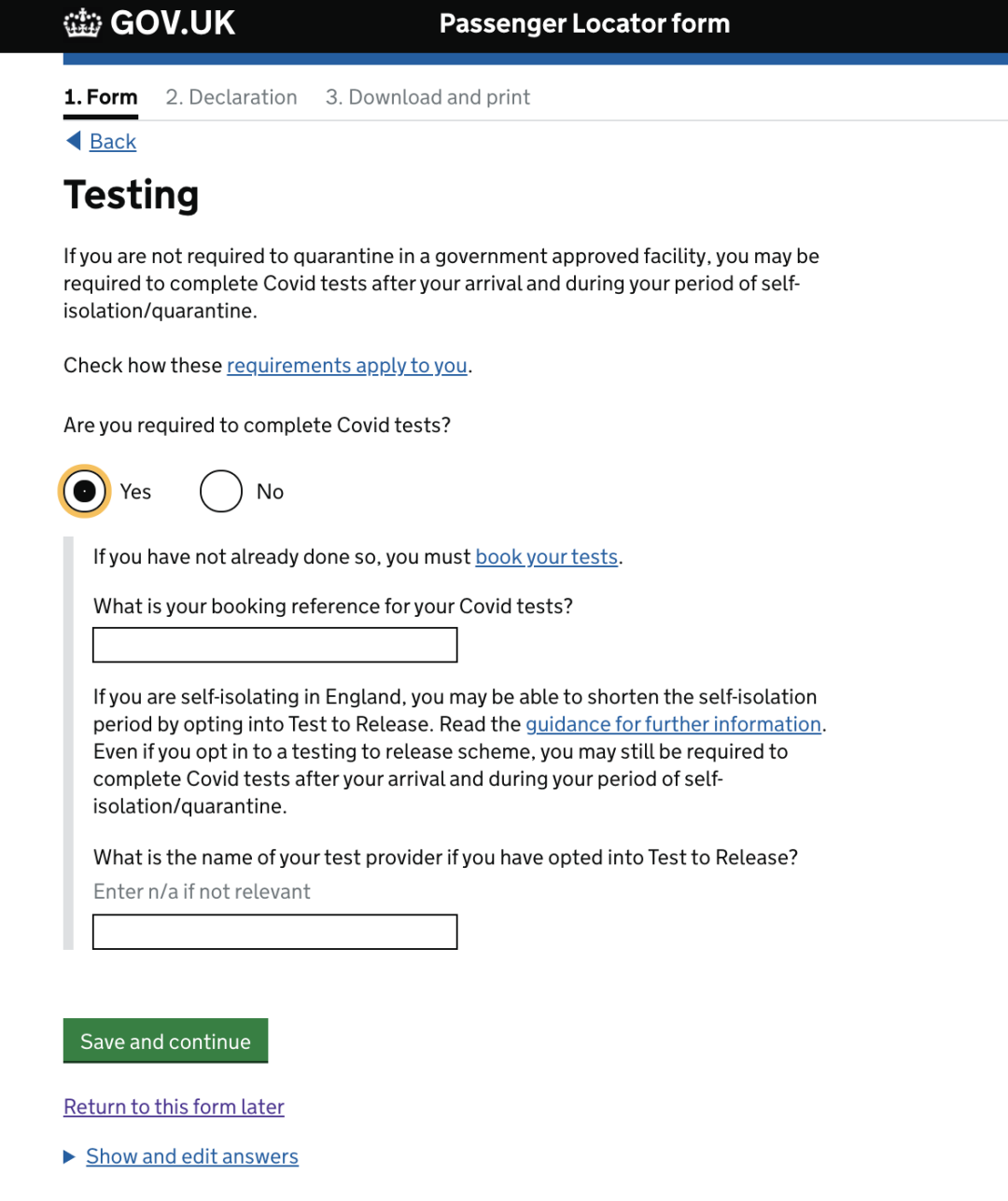Go back using the Back link

pyautogui.click(x=113, y=142)
